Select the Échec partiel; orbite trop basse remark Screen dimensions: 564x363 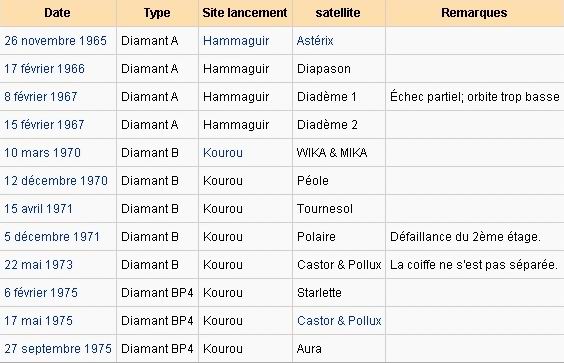[x=474, y=97]
